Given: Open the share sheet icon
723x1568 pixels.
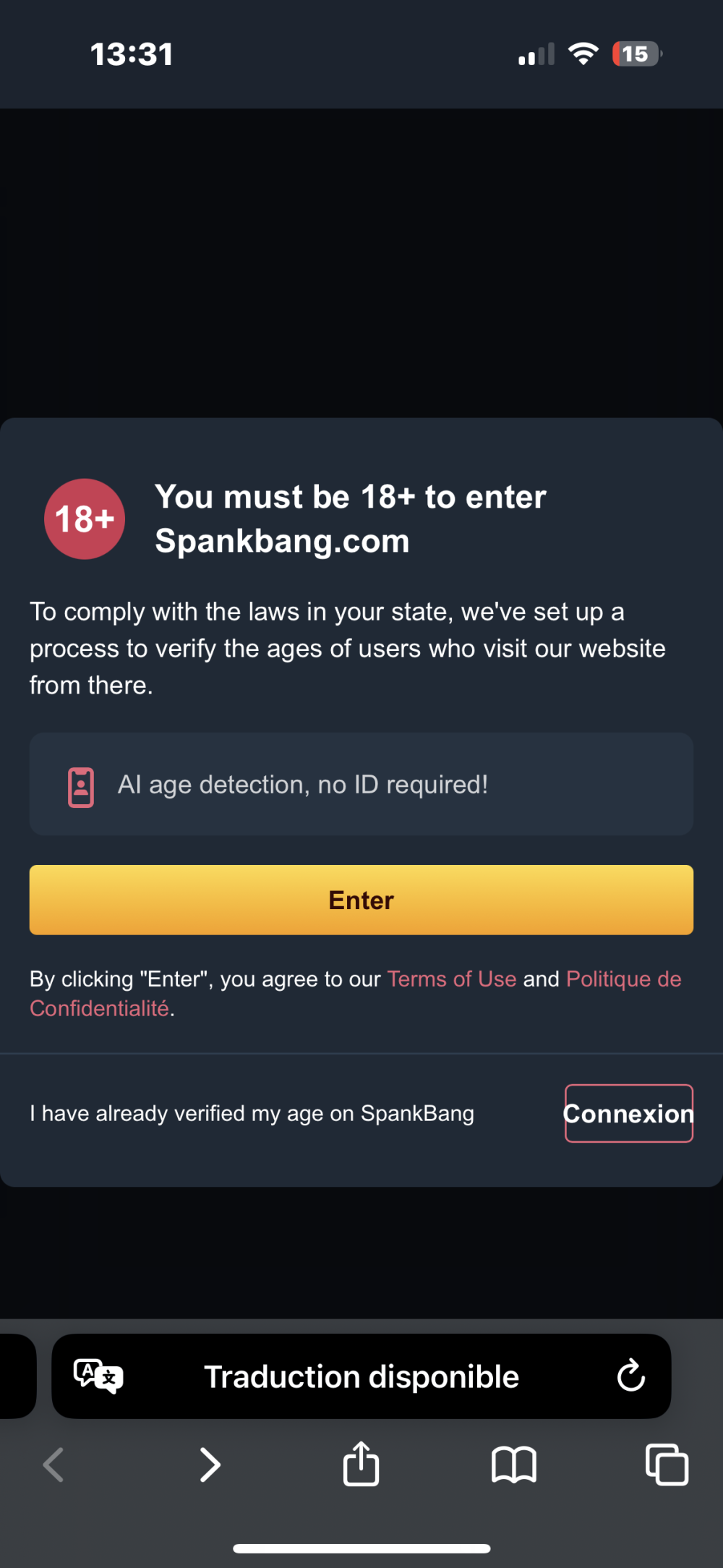Looking at the screenshot, I should (361, 1463).
